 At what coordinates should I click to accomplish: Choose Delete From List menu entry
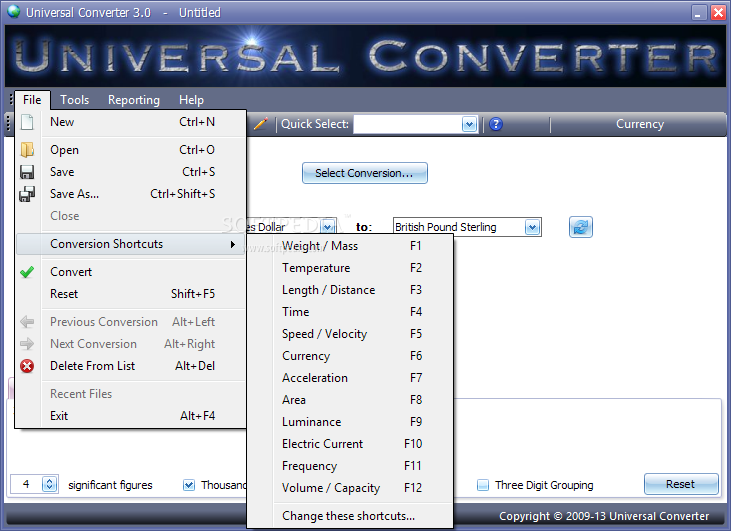tap(131, 366)
